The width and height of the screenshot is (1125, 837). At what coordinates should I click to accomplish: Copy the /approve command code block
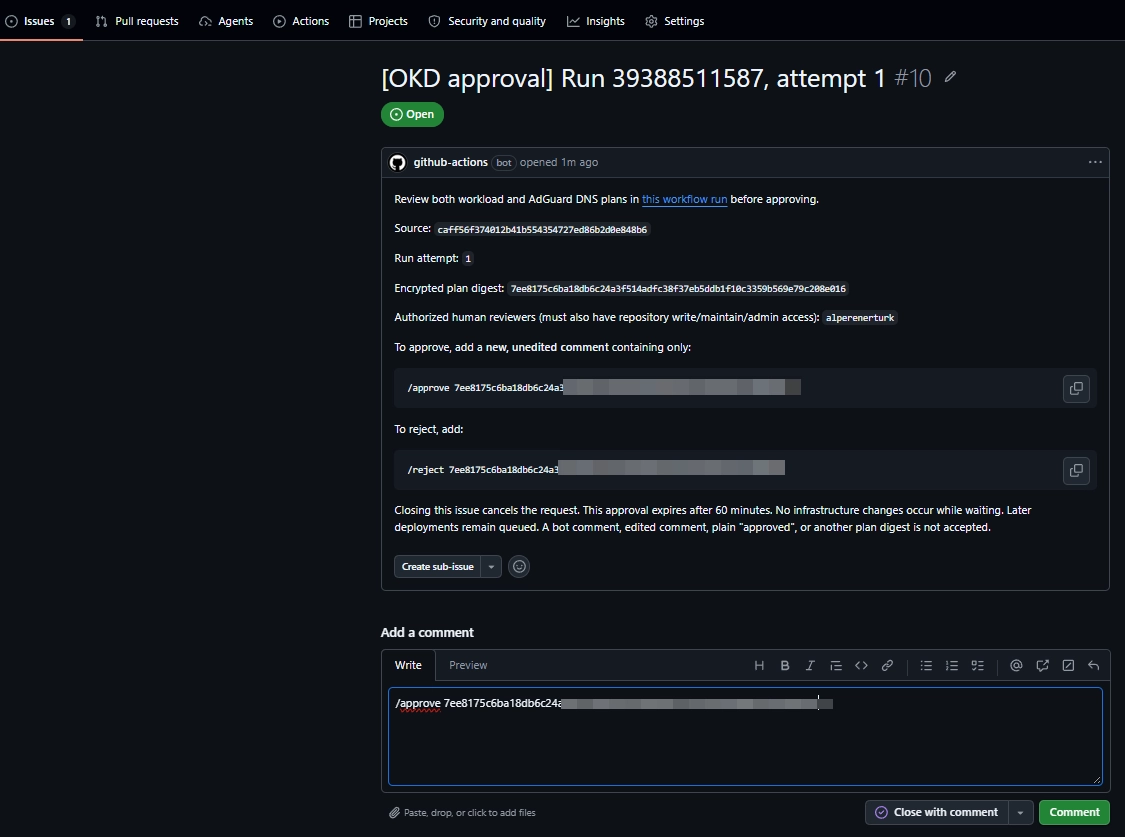(x=1076, y=388)
